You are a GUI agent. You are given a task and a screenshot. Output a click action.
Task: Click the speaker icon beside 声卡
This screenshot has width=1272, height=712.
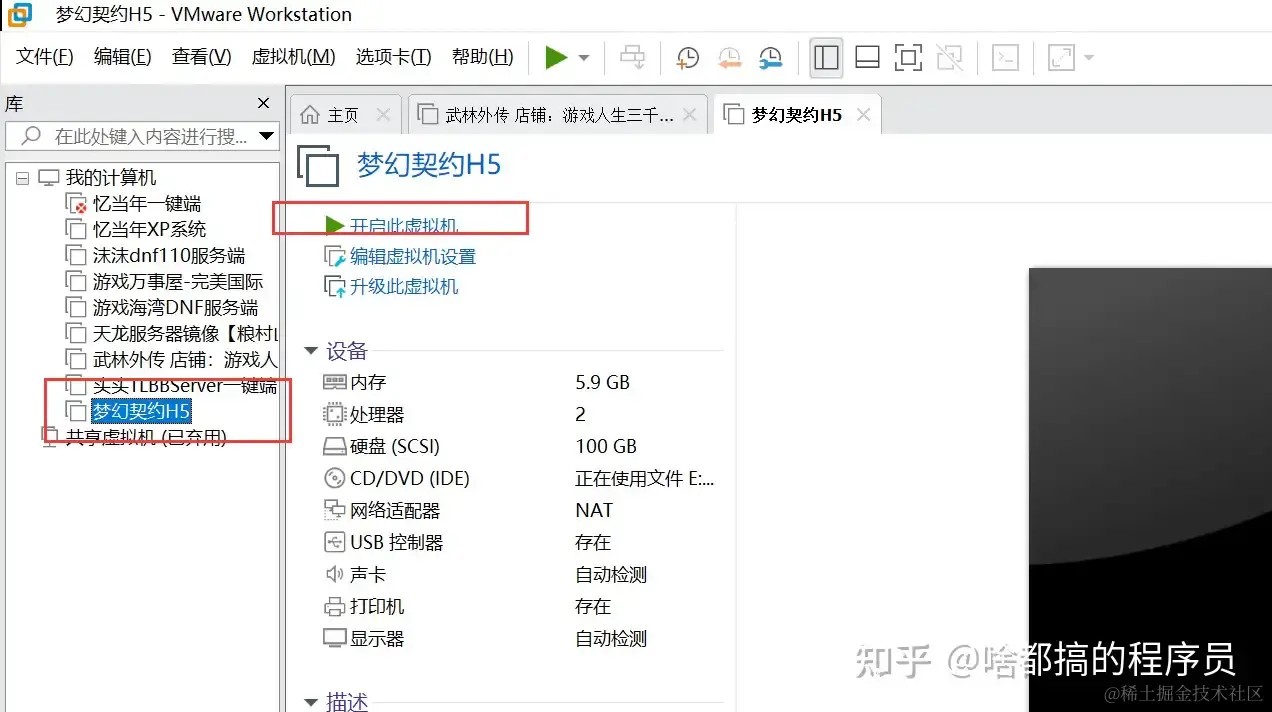pos(334,574)
